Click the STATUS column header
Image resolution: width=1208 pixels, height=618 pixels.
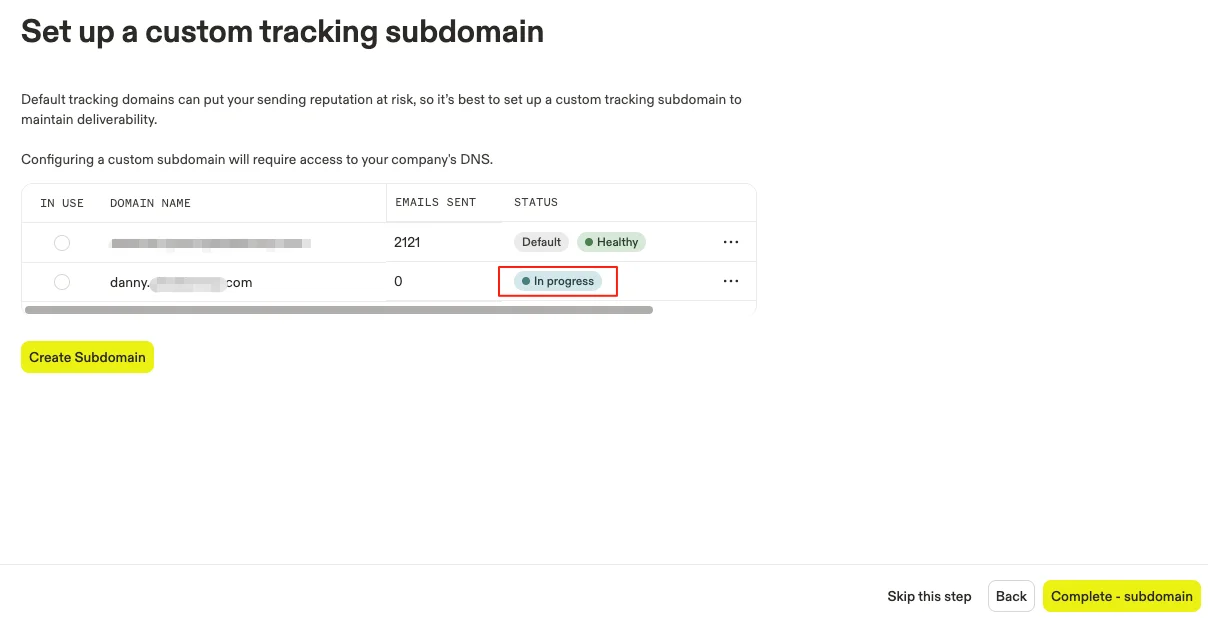point(536,202)
